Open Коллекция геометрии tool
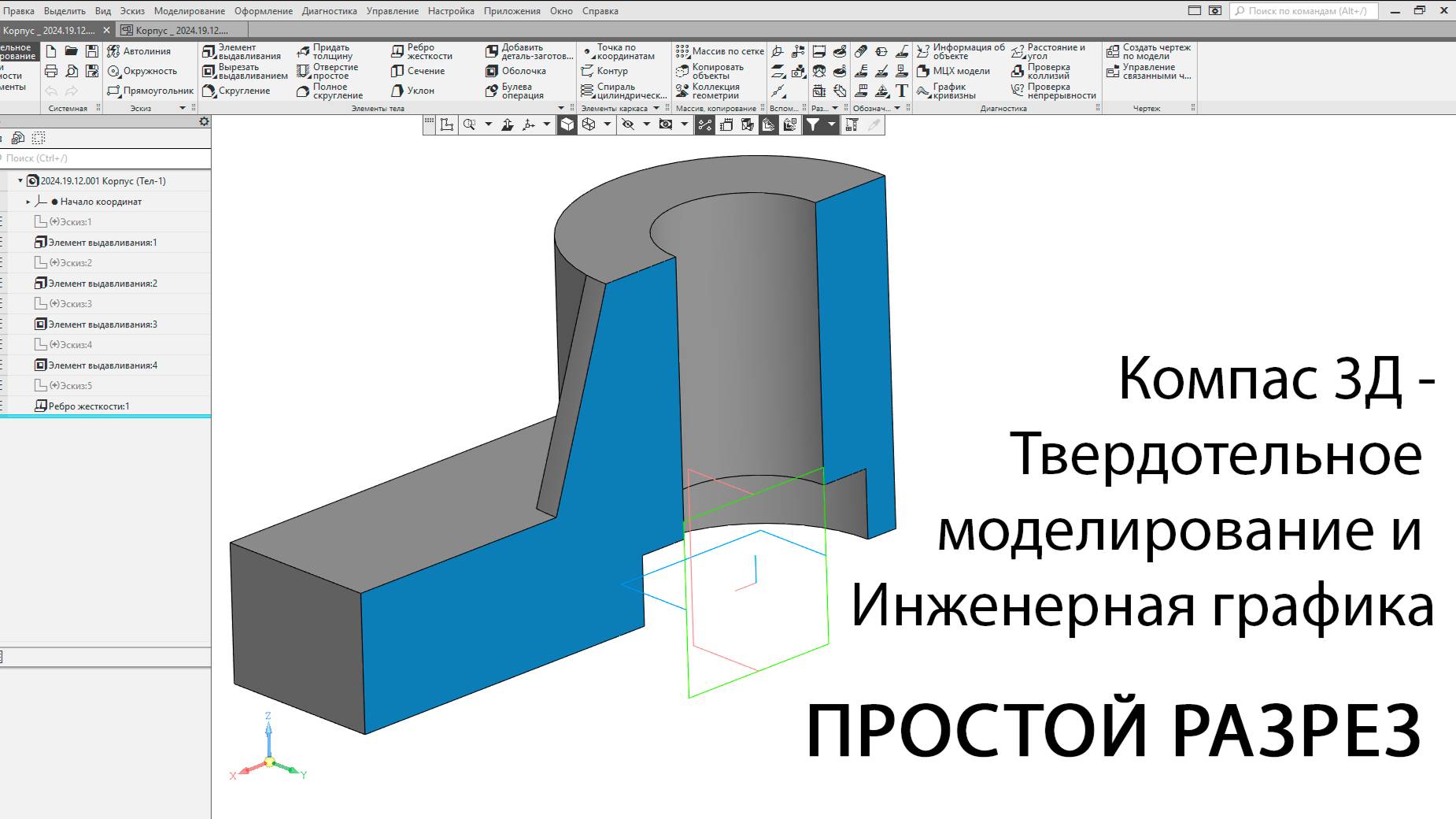Screen dimensions: 1456x819 (708, 91)
